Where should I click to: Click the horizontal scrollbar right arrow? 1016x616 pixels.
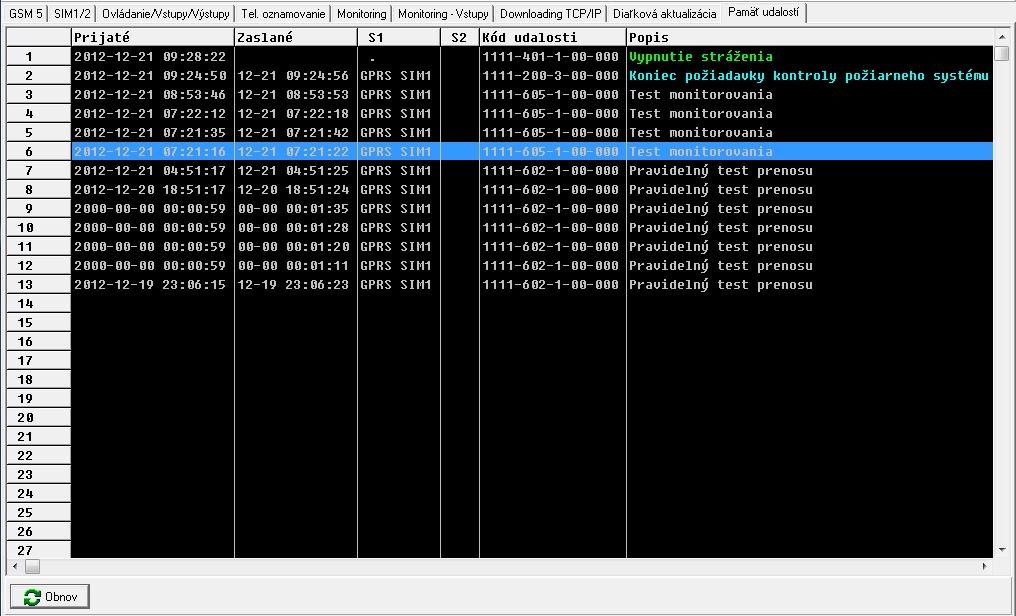[985, 566]
